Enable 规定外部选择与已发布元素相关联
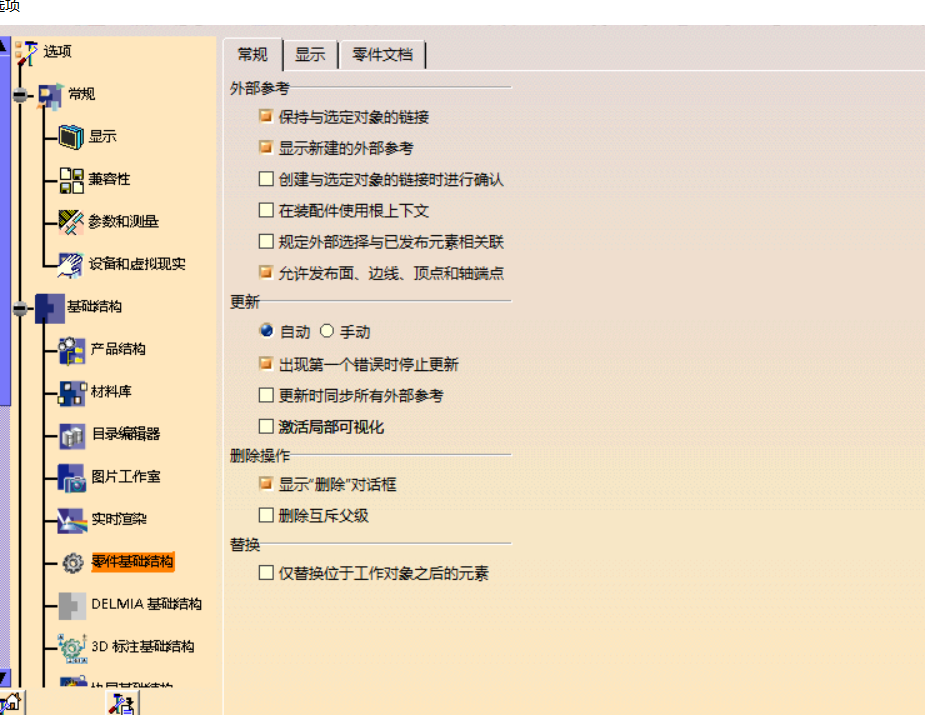Screen dimensions: 925x715 266,241
